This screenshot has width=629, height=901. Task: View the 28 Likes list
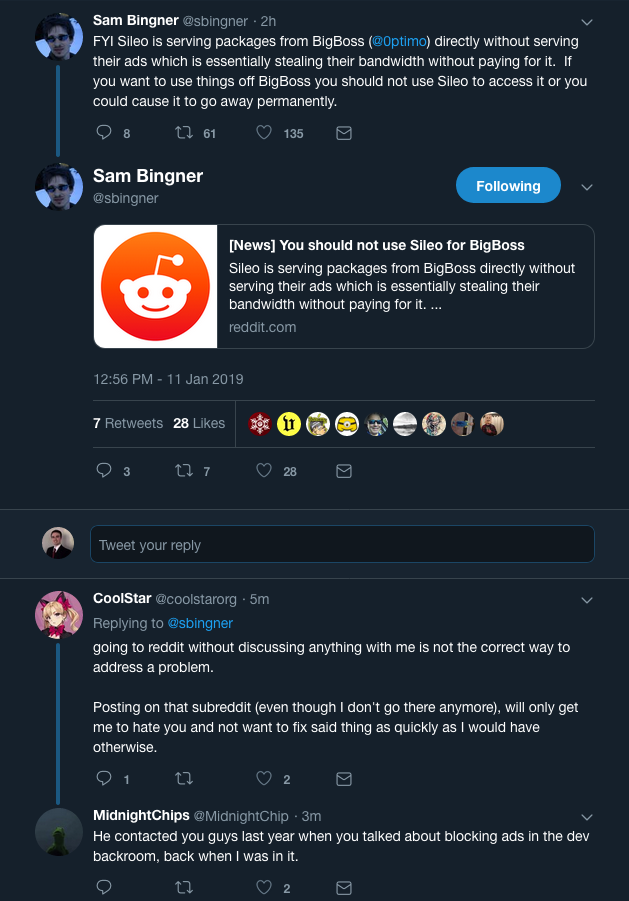[x=199, y=423]
